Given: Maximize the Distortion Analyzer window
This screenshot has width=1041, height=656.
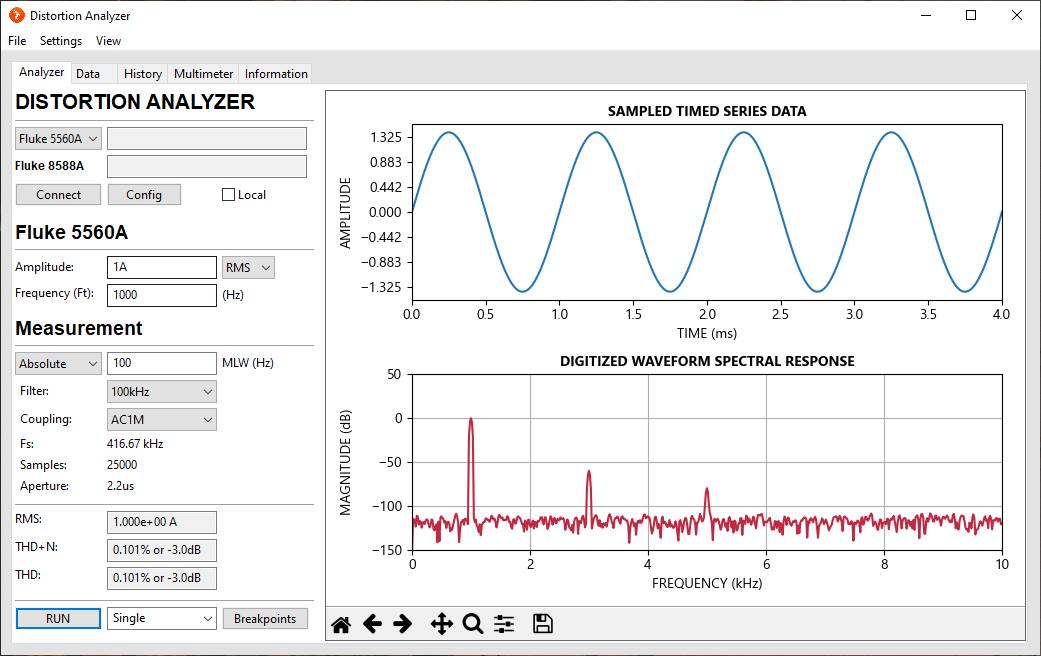Looking at the screenshot, I should click(971, 15).
